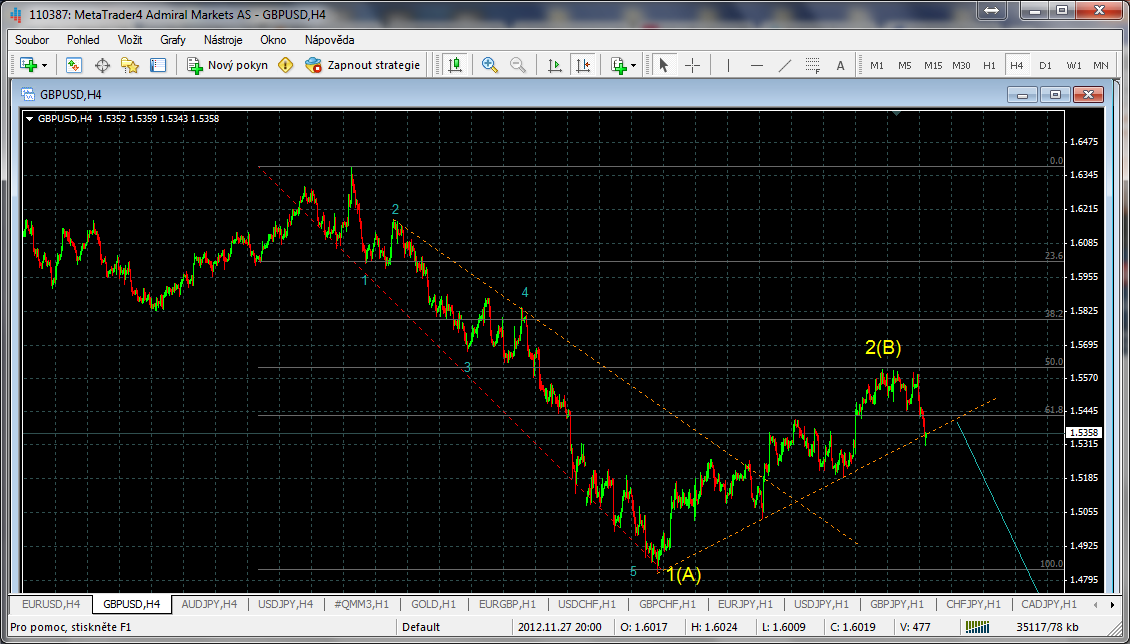Open the Pohled menu
Screen dimensions: 1130x644
tap(84, 40)
